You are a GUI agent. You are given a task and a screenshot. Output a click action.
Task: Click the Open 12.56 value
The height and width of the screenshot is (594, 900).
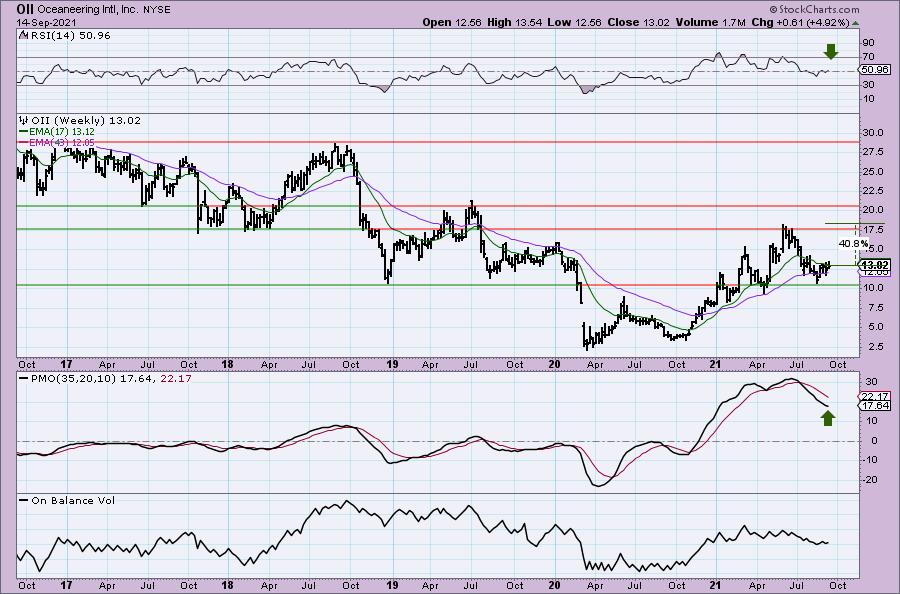click(x=453, y=22)
